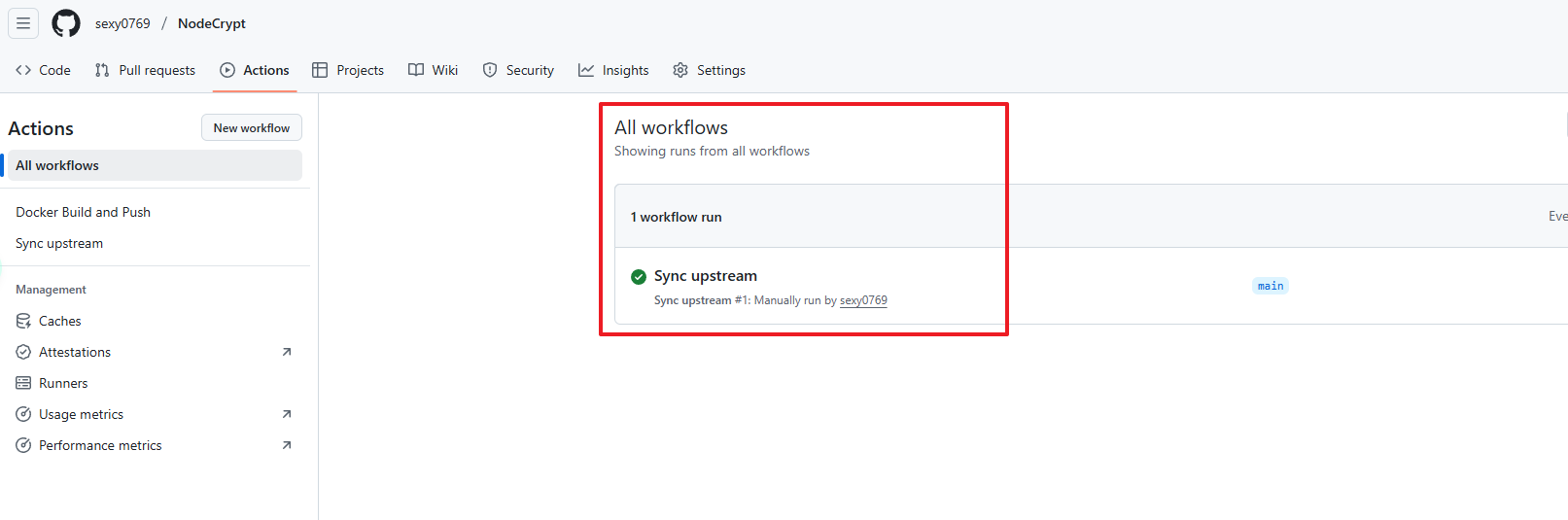The height and width of the screenshot is (520, 1568).
Task: View the Insights tab
Action: tap(613, 70)
